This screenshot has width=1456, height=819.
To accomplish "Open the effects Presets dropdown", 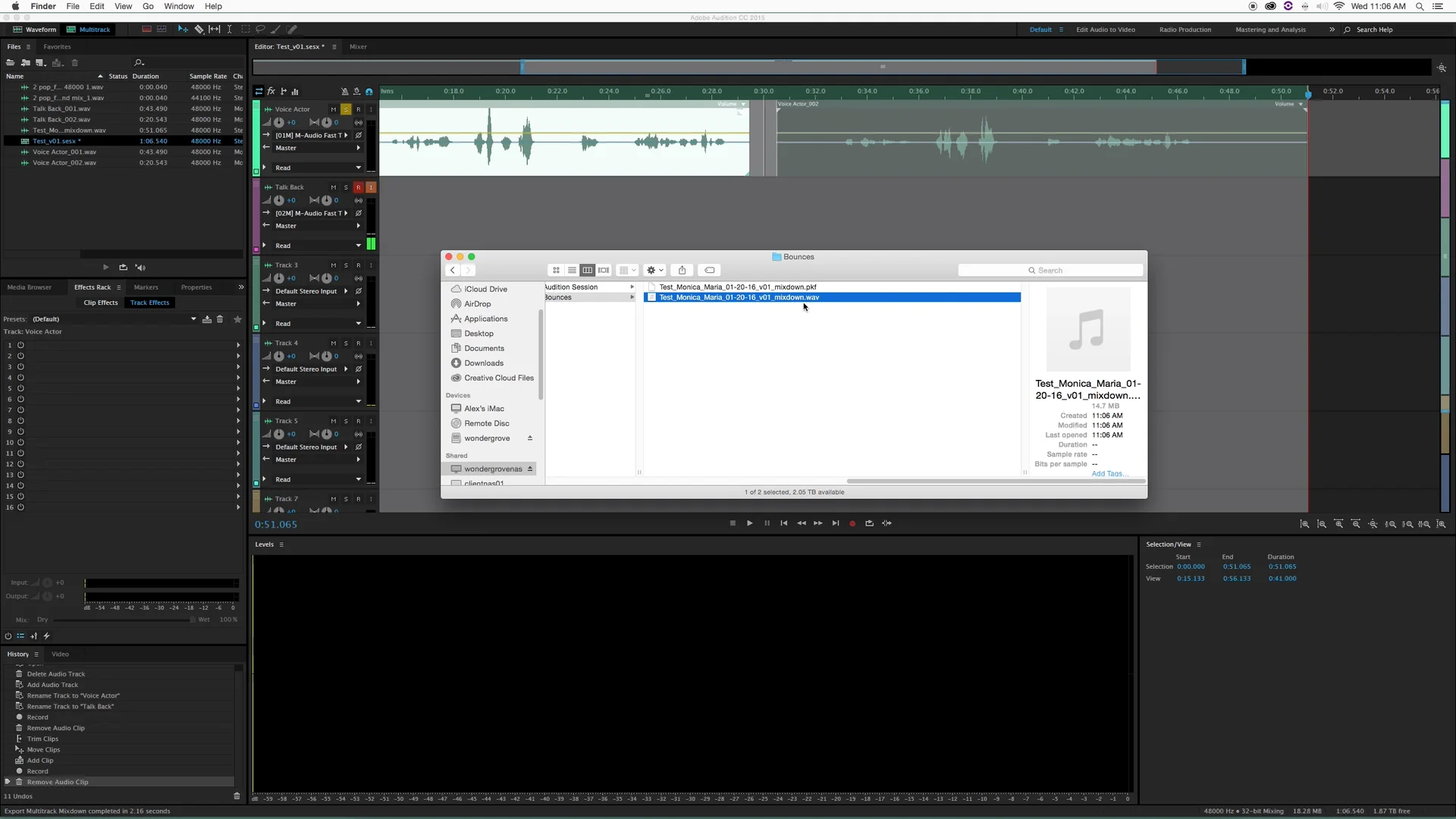I will pos(115,319).
